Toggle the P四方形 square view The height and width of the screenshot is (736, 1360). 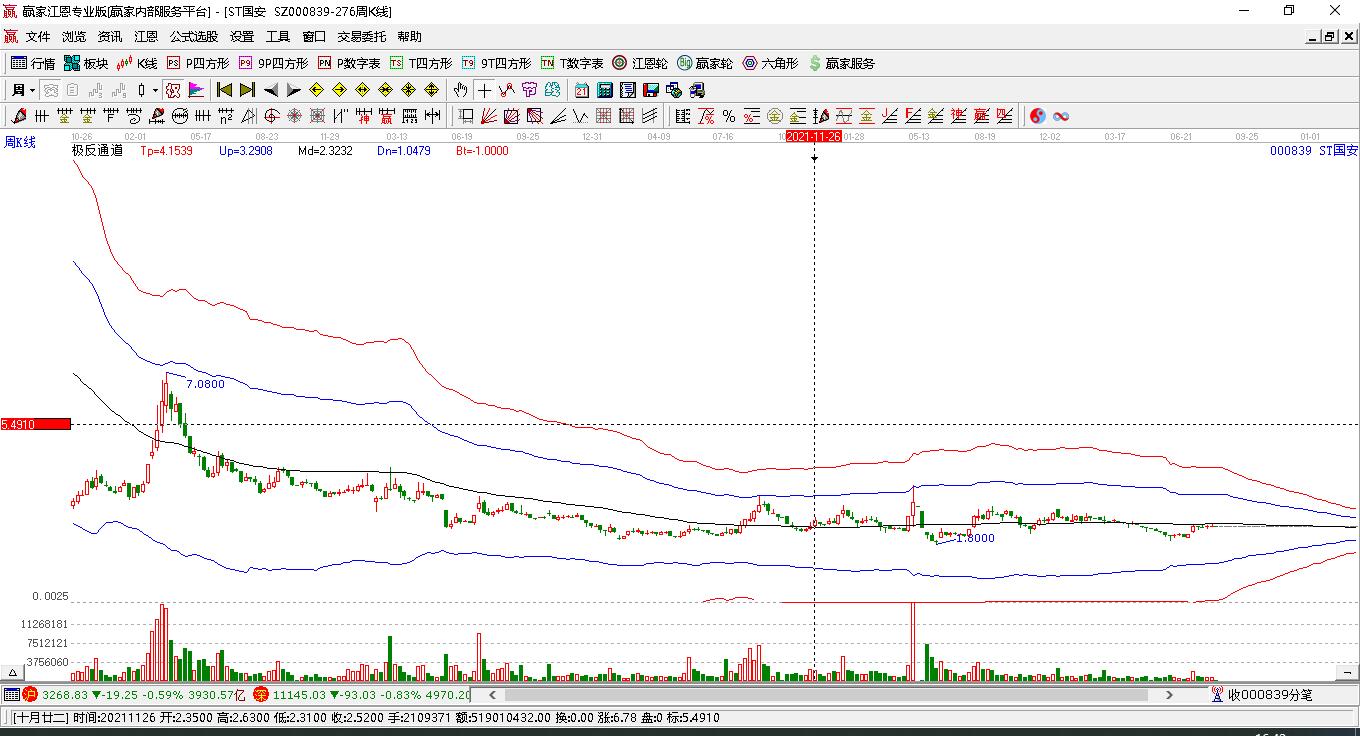tap(198, 63)
